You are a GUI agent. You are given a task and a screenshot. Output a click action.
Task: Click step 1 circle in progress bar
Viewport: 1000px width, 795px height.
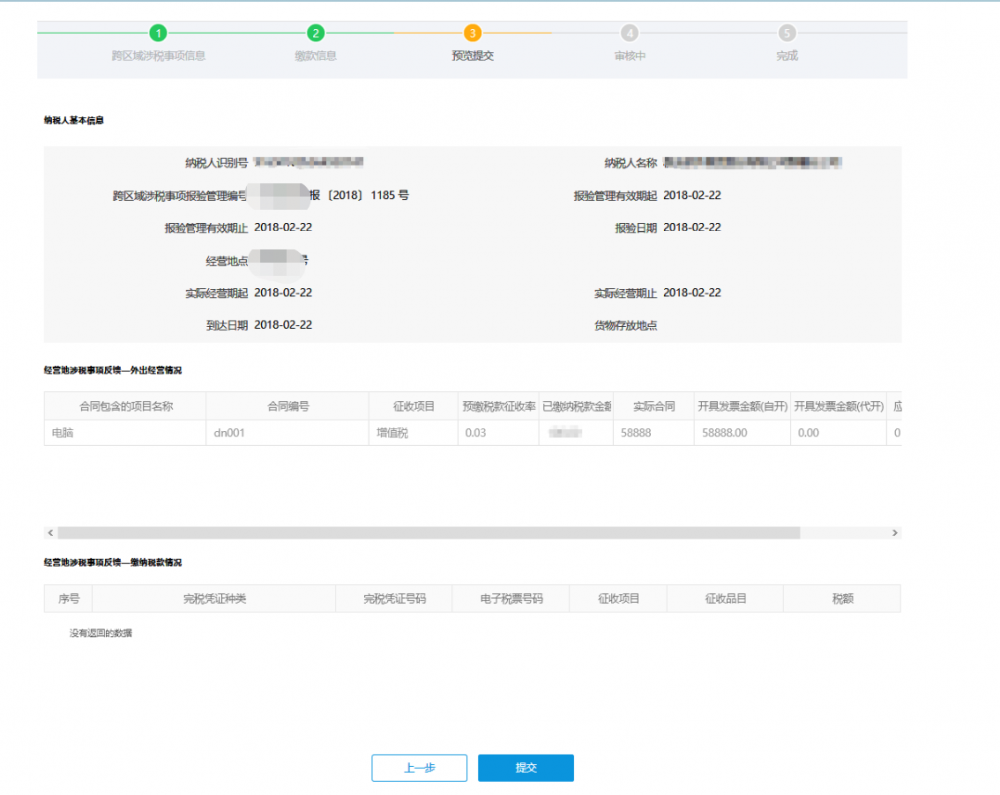pos(158,33)
